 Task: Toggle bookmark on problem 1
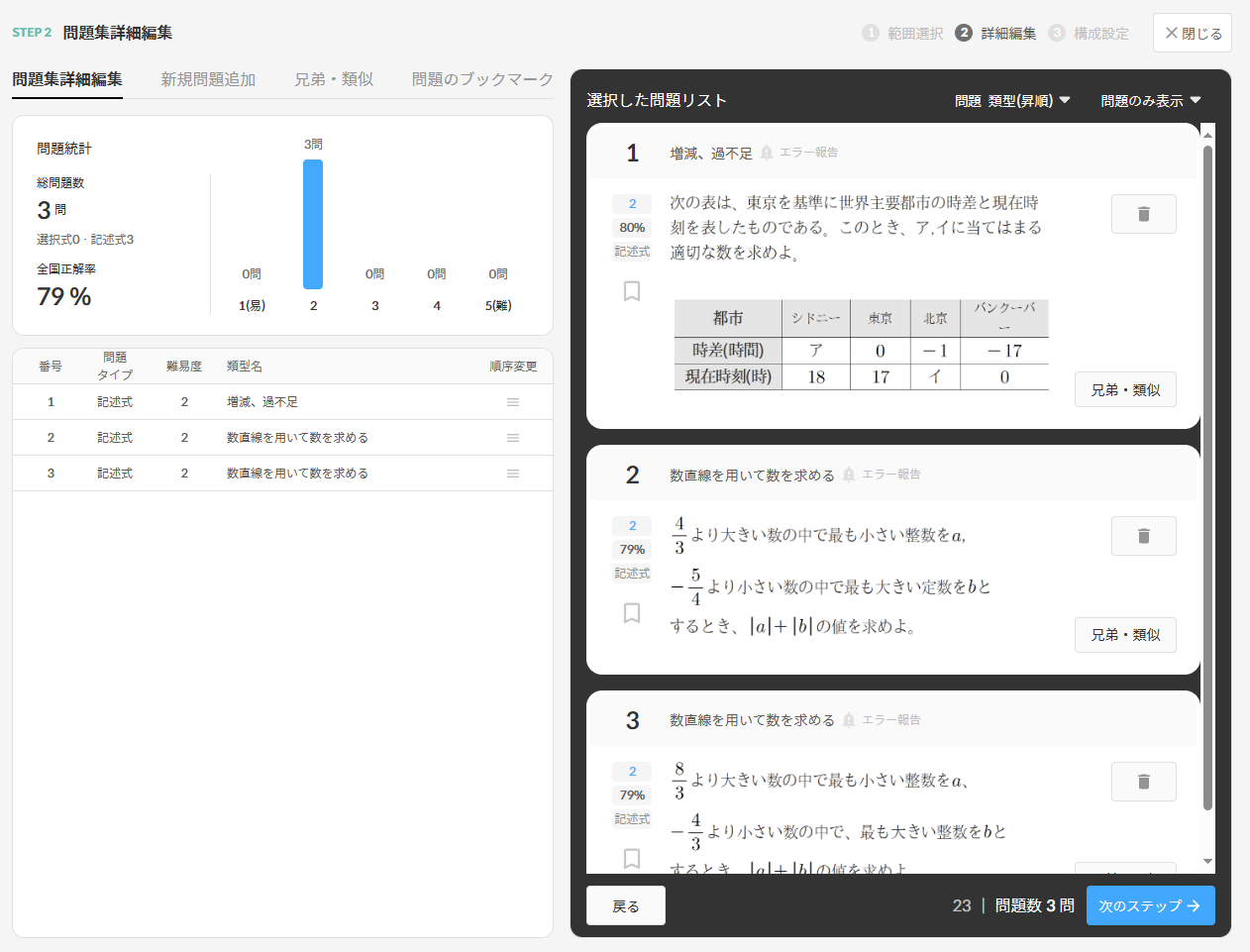tap(632, 291)
